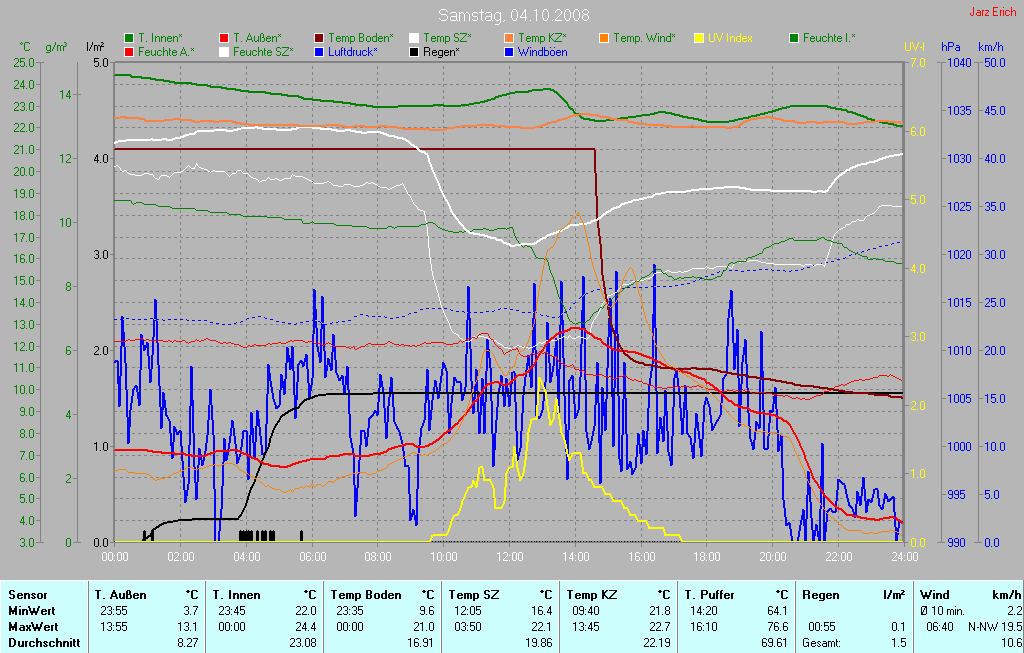The height and width of the screenshot is (653, 1024).
Task: Select the Sensor header in the table
Action: tap(27, 594)
